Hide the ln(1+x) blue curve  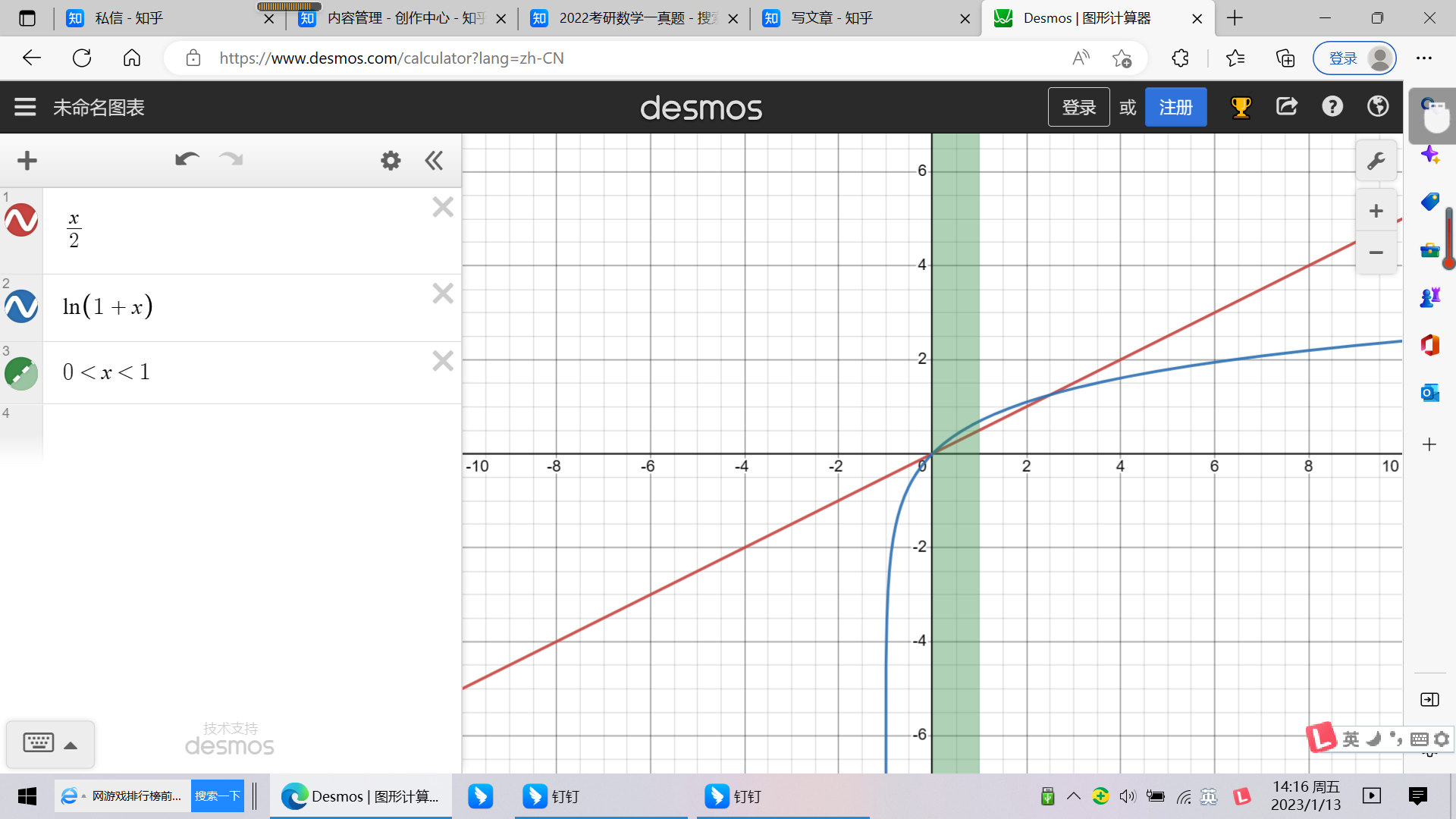coord(21,306)
